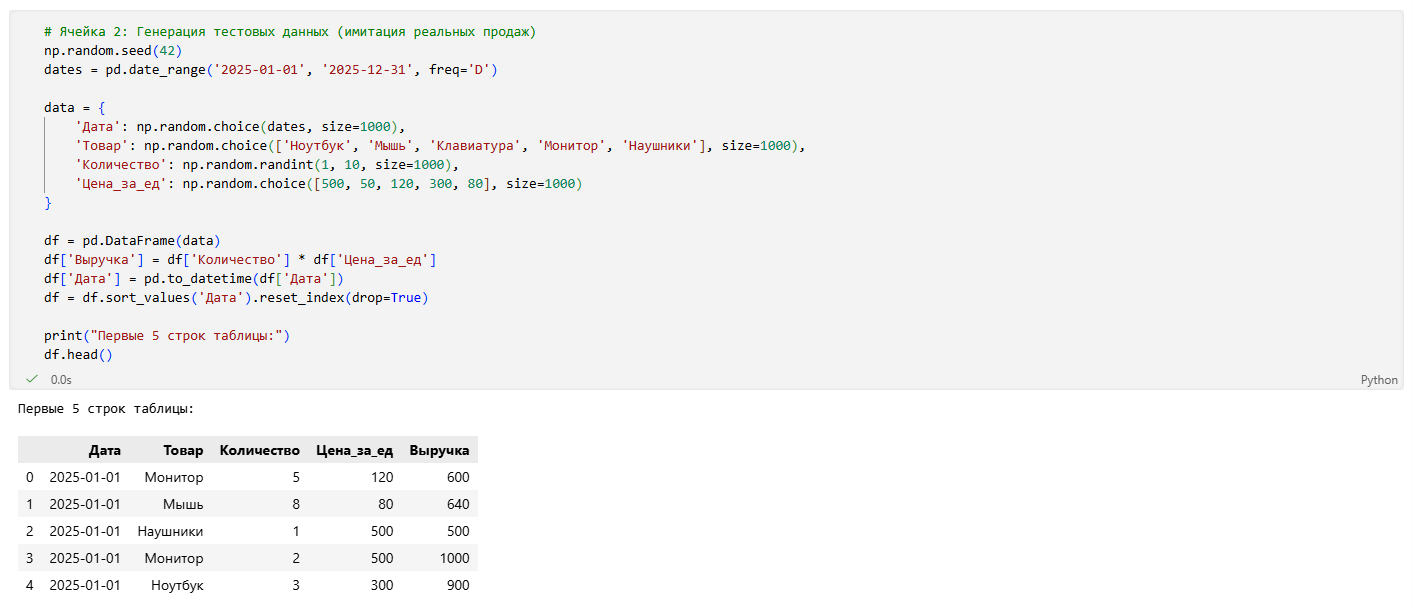This screenshot has width=1413, height=615.
Task: Click the quantity value 8 in Мышь row
Action: click(296, 504)
